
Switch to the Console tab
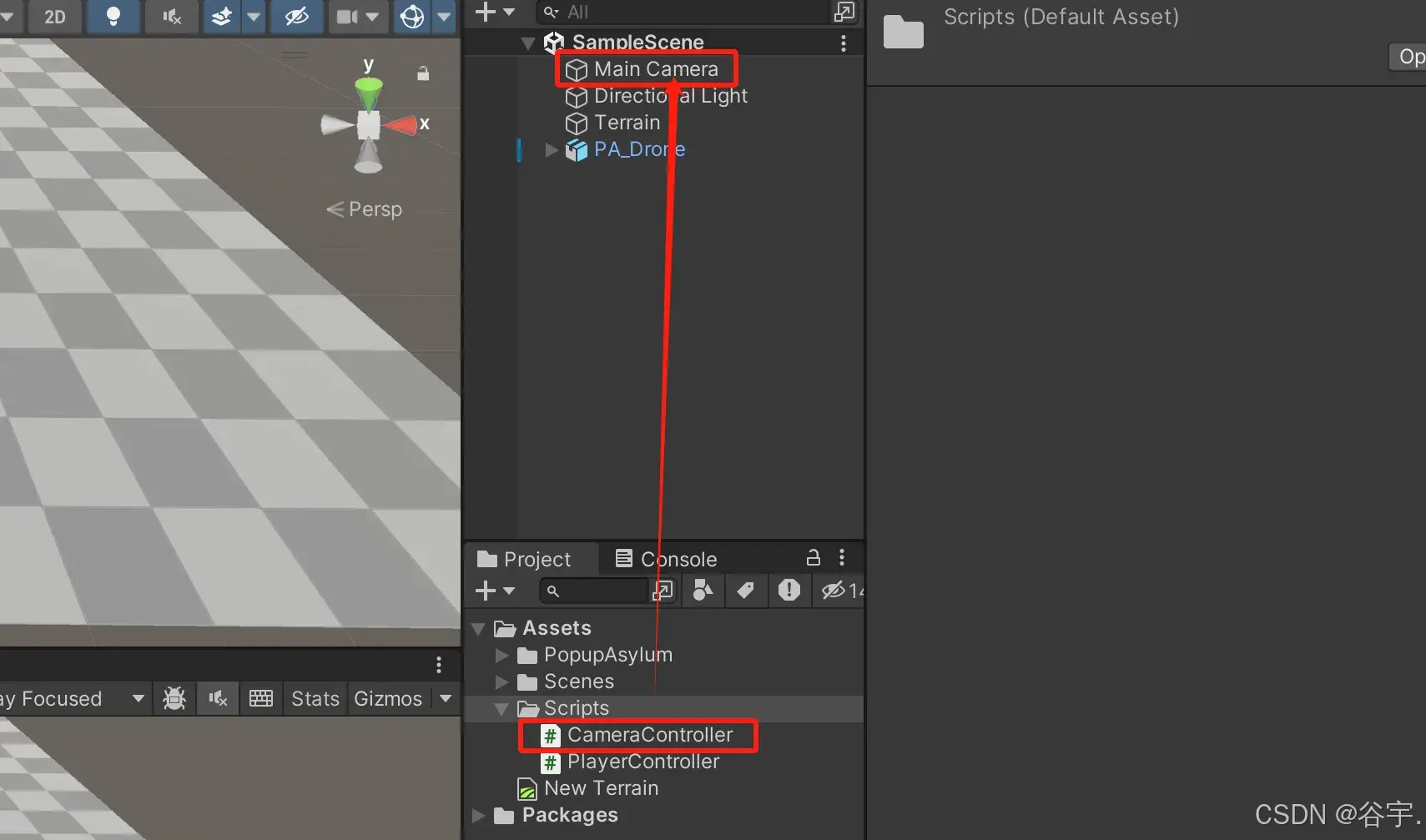point(666,559)
